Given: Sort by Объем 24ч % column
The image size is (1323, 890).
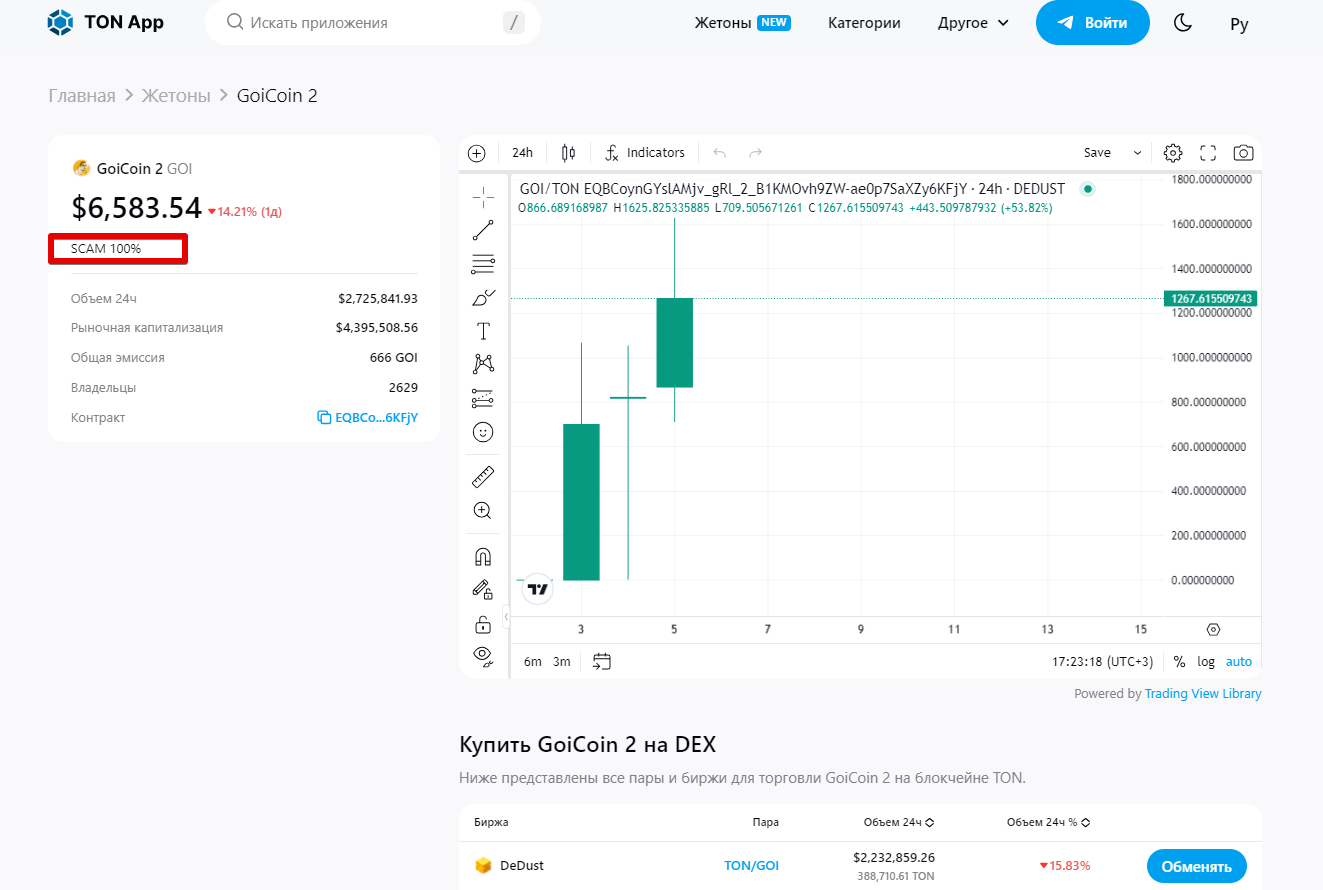Looking at the screenshot, I should (x=1048, y=823).
